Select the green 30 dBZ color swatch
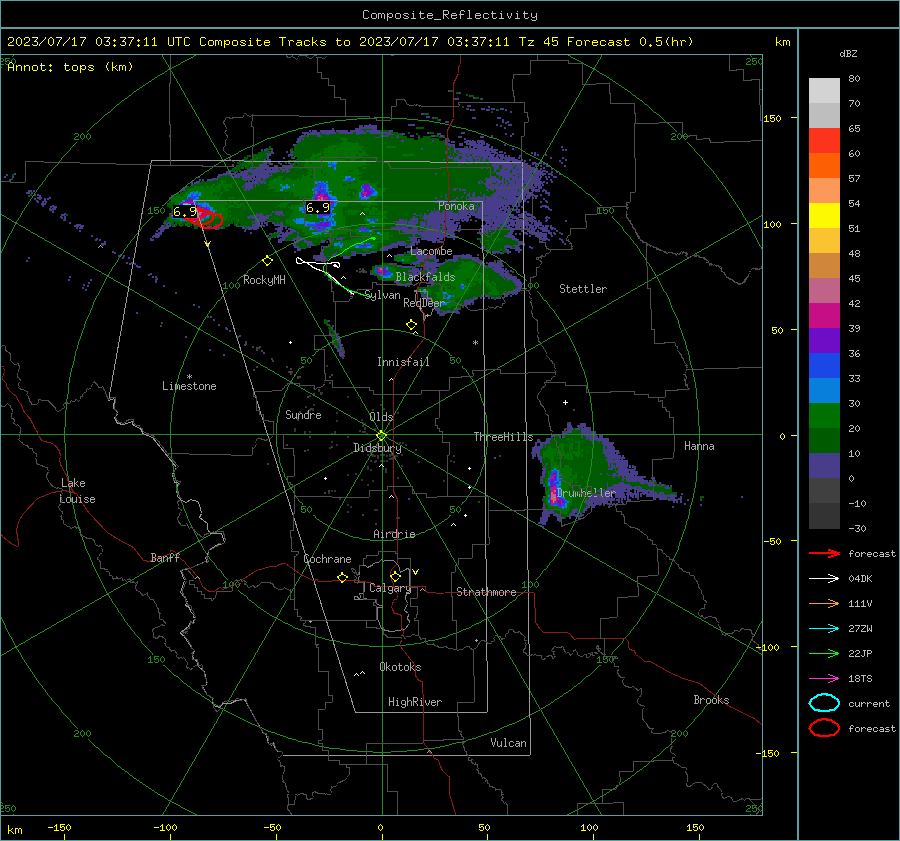Image resolution: width=900 pixels, height=841 pixels. (824, 415)
